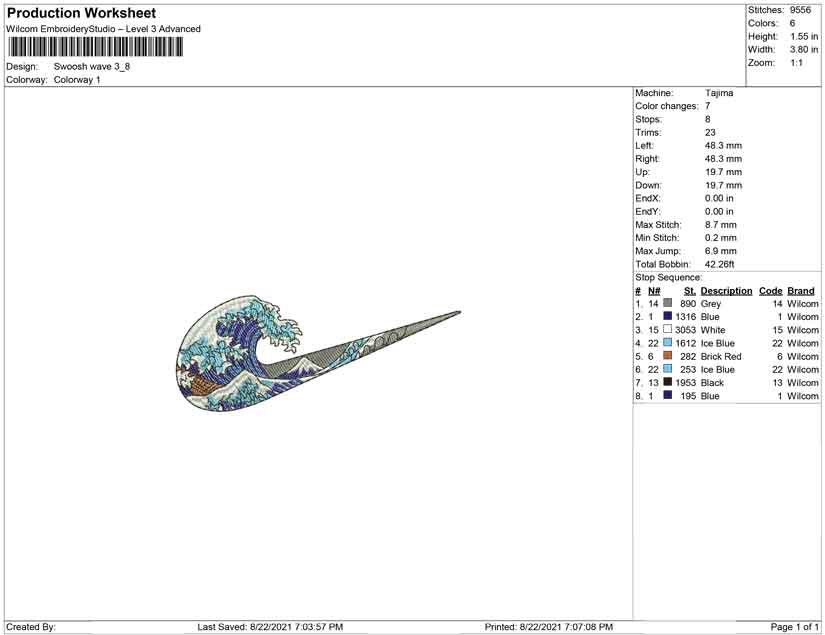Click stitch count '3053' for White
Screen dimensions: 825x635
click(686, 330)
